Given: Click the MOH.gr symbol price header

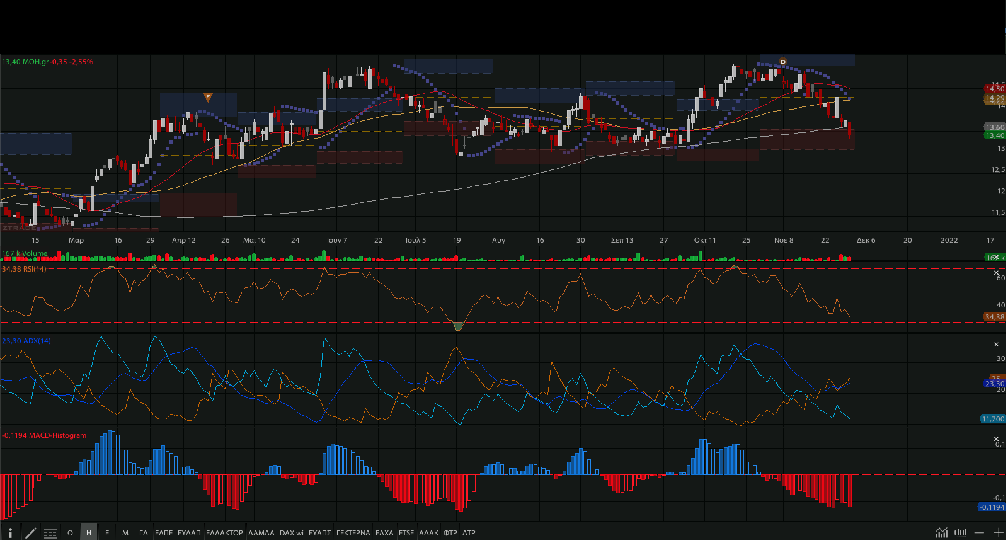Looking at the screenshot, I should point(48,62).
